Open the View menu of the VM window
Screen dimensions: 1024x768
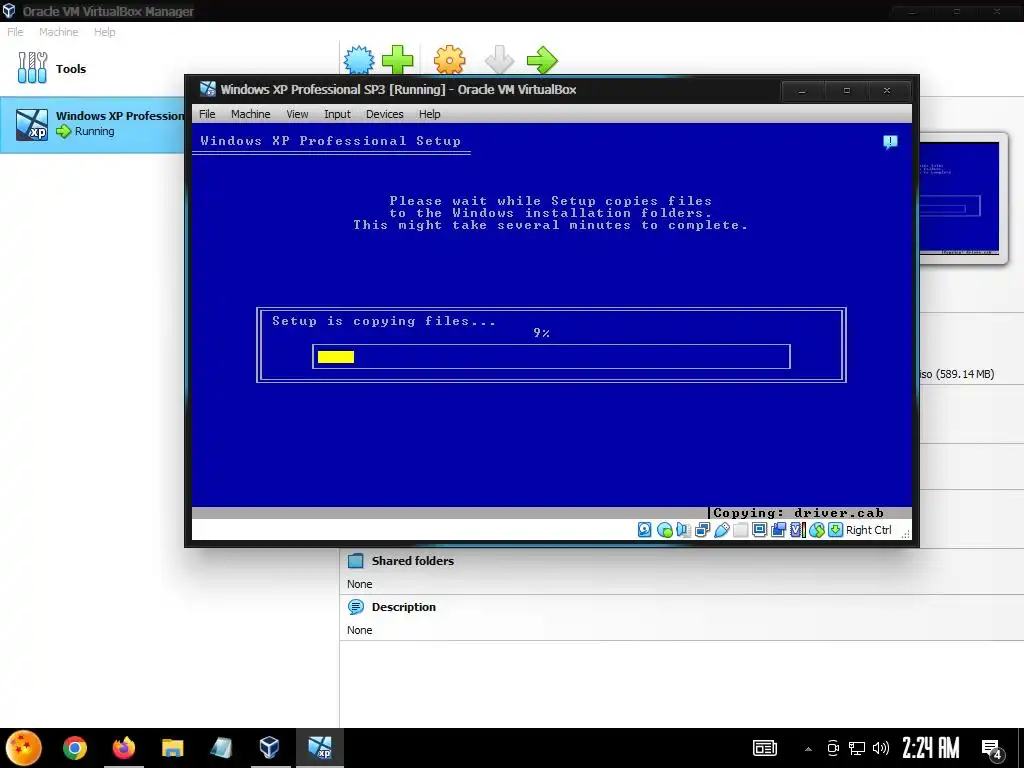297,114
